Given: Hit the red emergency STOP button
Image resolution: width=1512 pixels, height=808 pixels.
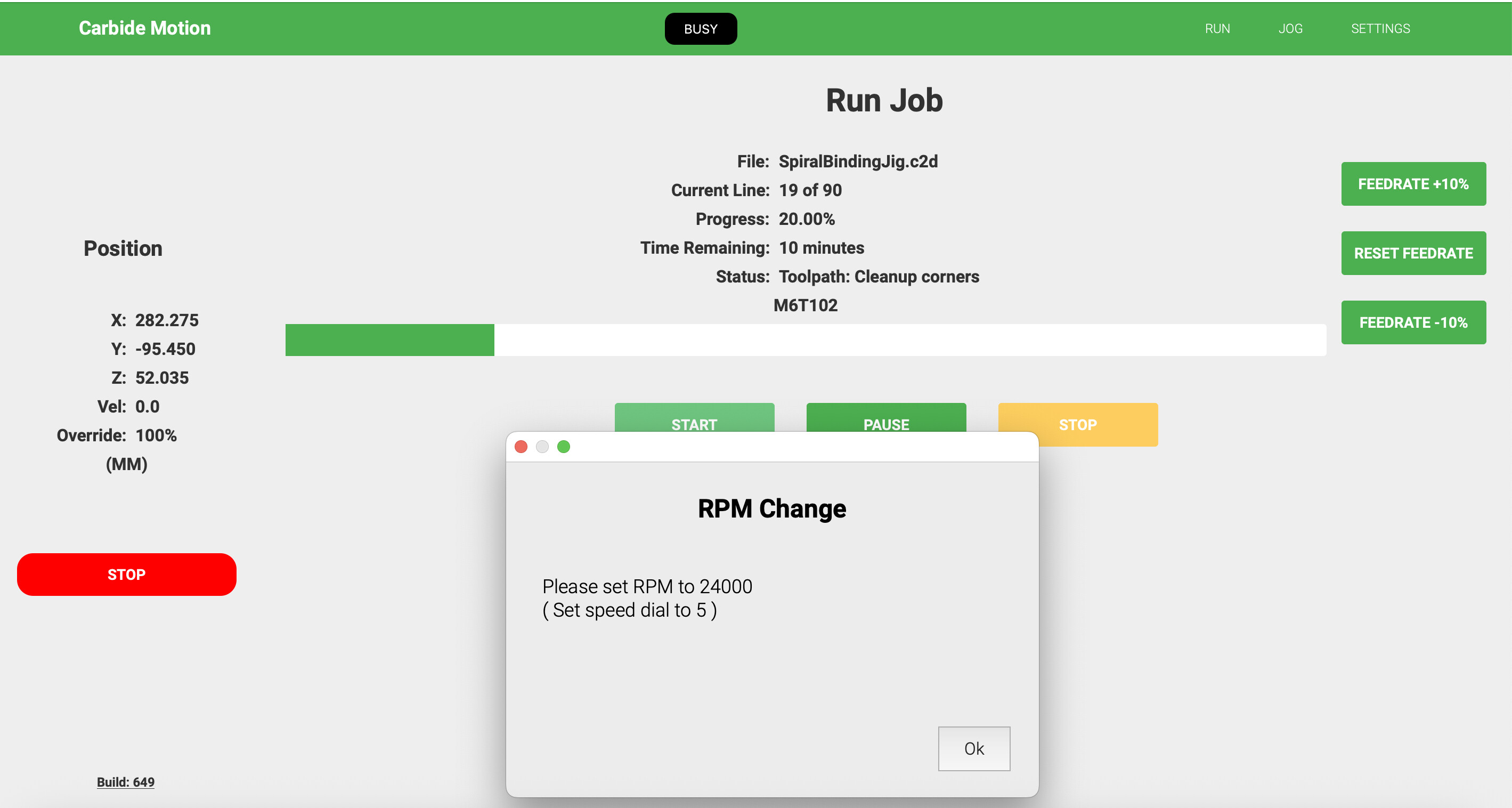Looking at the screenshot, I should [127, 575].
